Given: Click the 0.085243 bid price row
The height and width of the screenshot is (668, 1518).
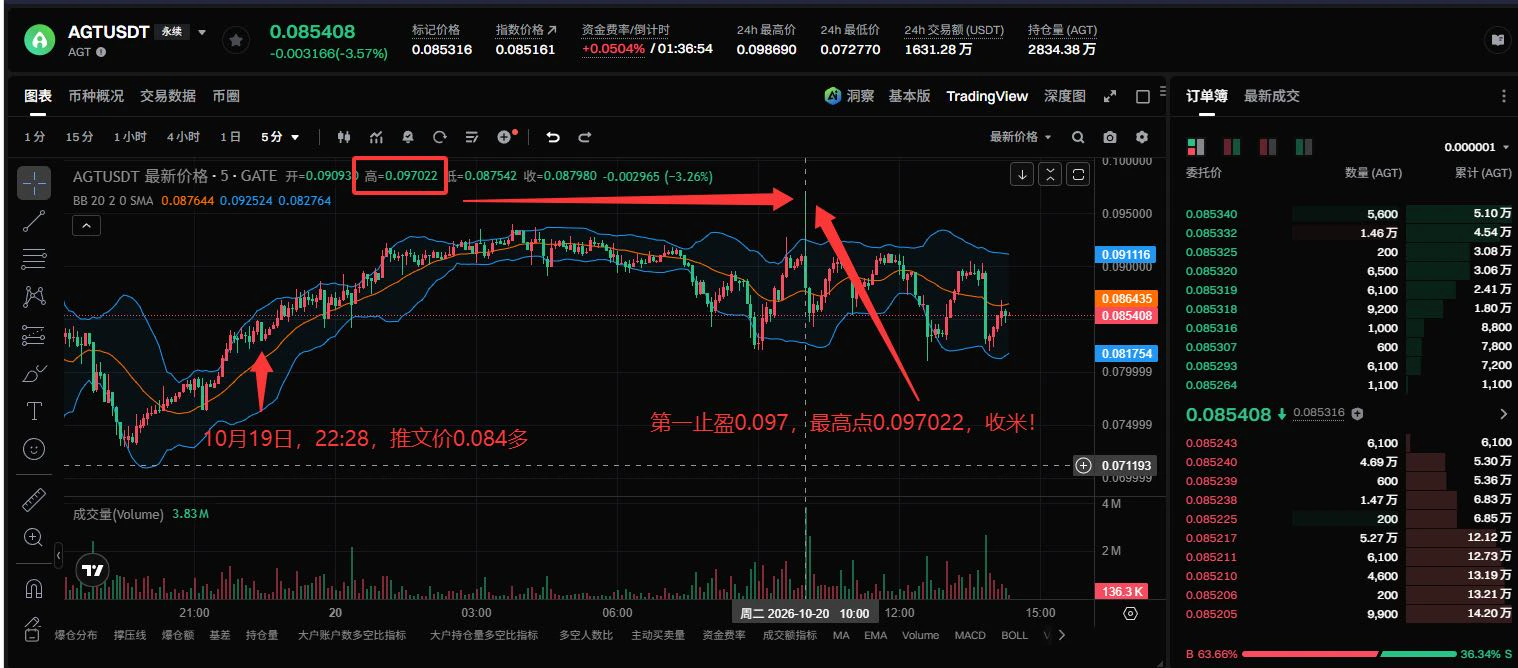Looking at the screenshot, I should click(x=1348, y=443).
